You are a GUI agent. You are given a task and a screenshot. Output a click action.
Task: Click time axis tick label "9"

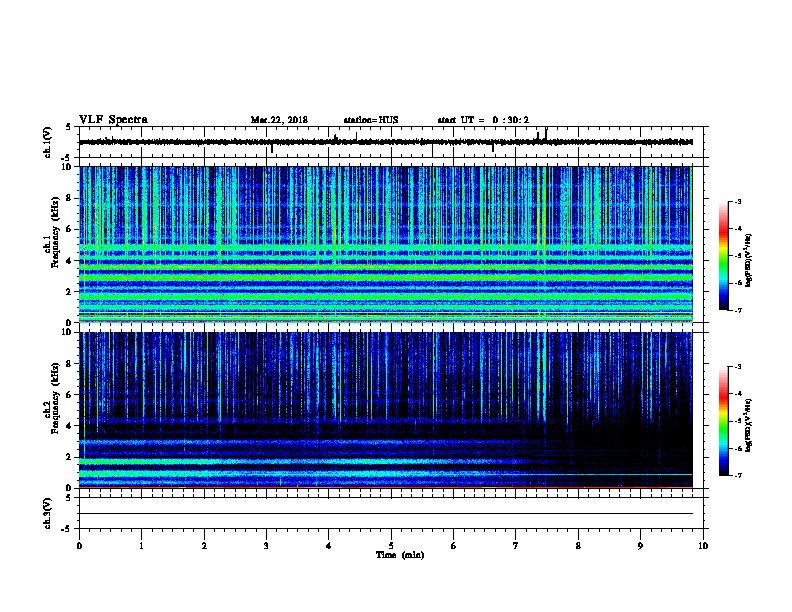(640, 546)
